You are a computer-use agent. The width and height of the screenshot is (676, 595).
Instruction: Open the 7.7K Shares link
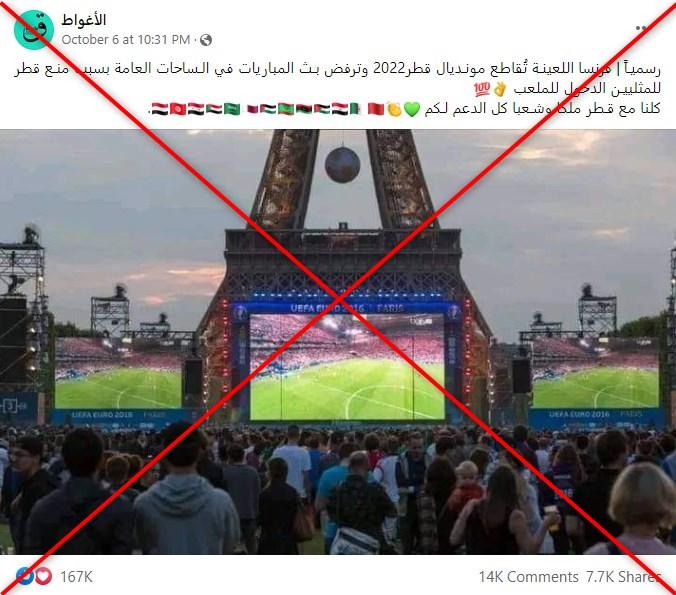[x=623, y=576]
